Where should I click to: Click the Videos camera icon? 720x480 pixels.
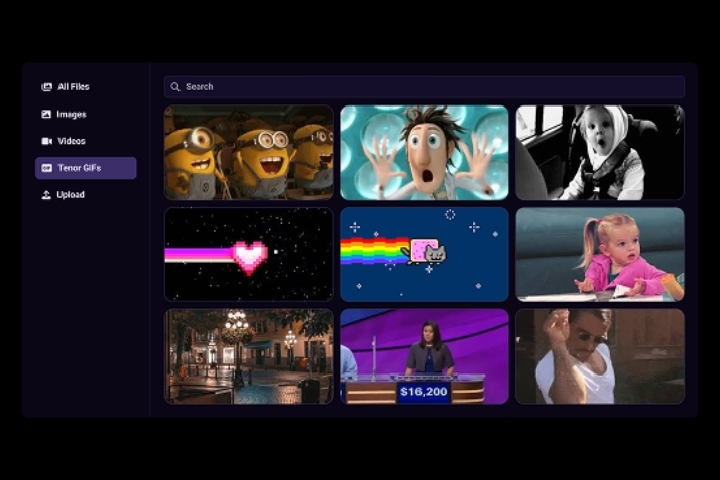point(46,141)
